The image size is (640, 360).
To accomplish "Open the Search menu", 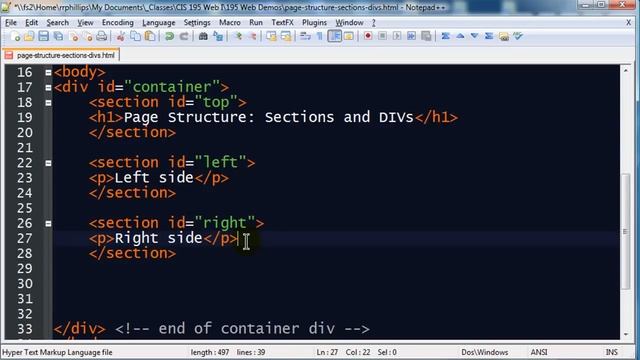I will 57,23.
